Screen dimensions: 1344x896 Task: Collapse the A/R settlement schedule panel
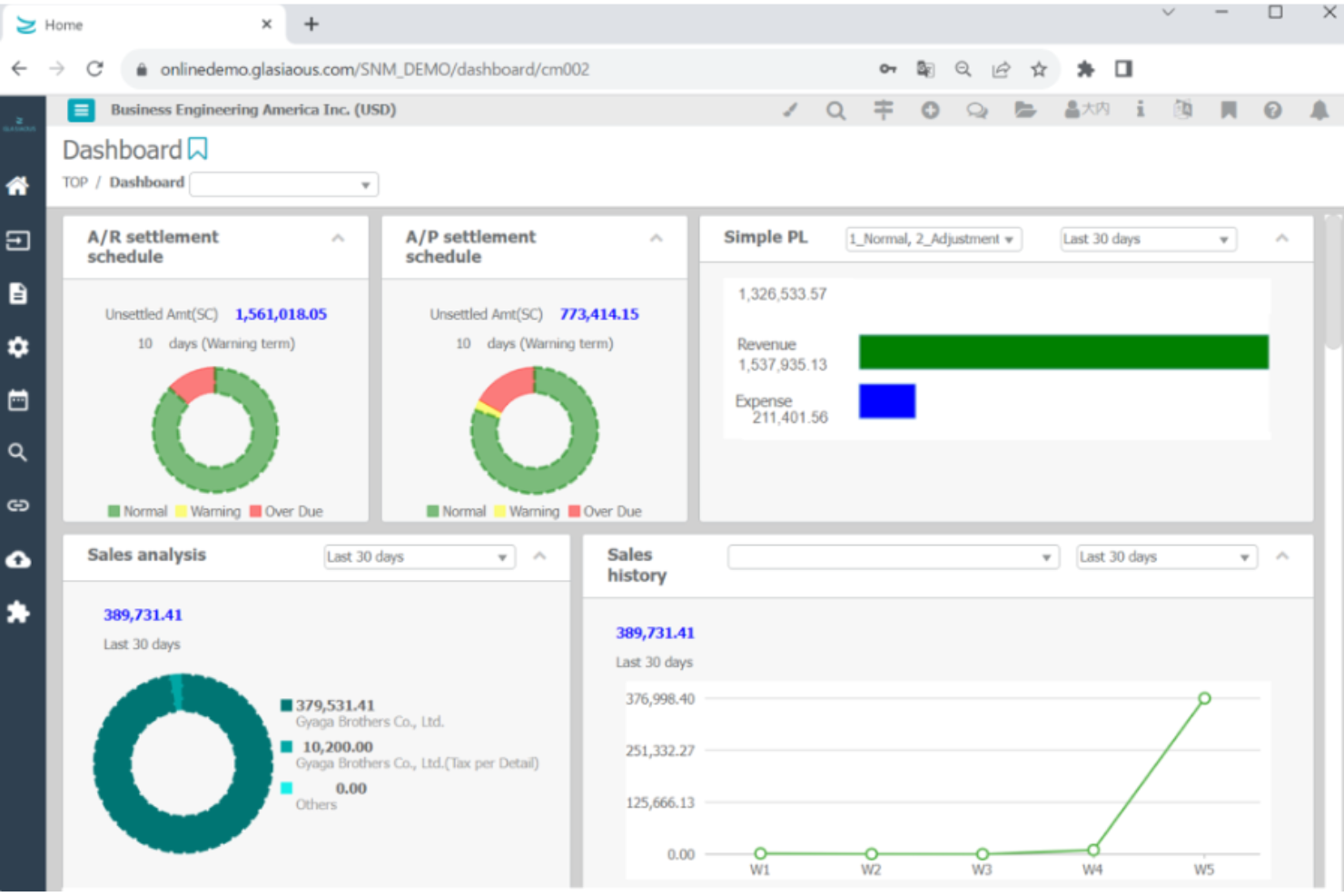(338, 239)
